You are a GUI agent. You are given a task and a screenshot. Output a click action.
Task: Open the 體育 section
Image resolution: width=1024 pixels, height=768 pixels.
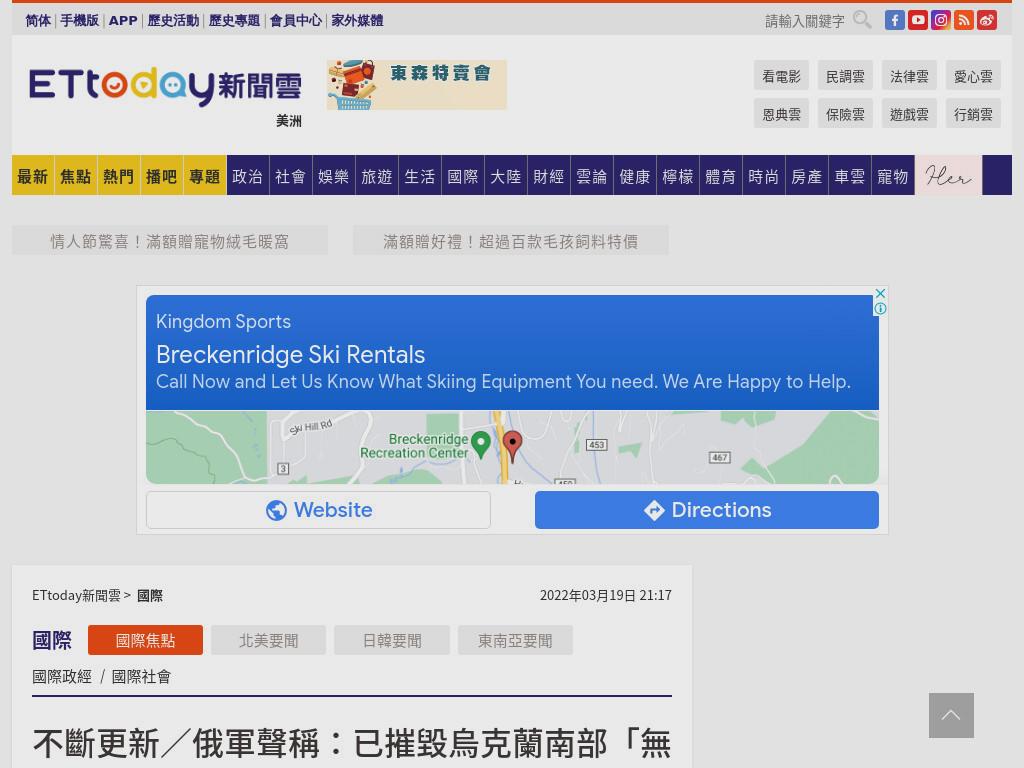coord(720,175)
